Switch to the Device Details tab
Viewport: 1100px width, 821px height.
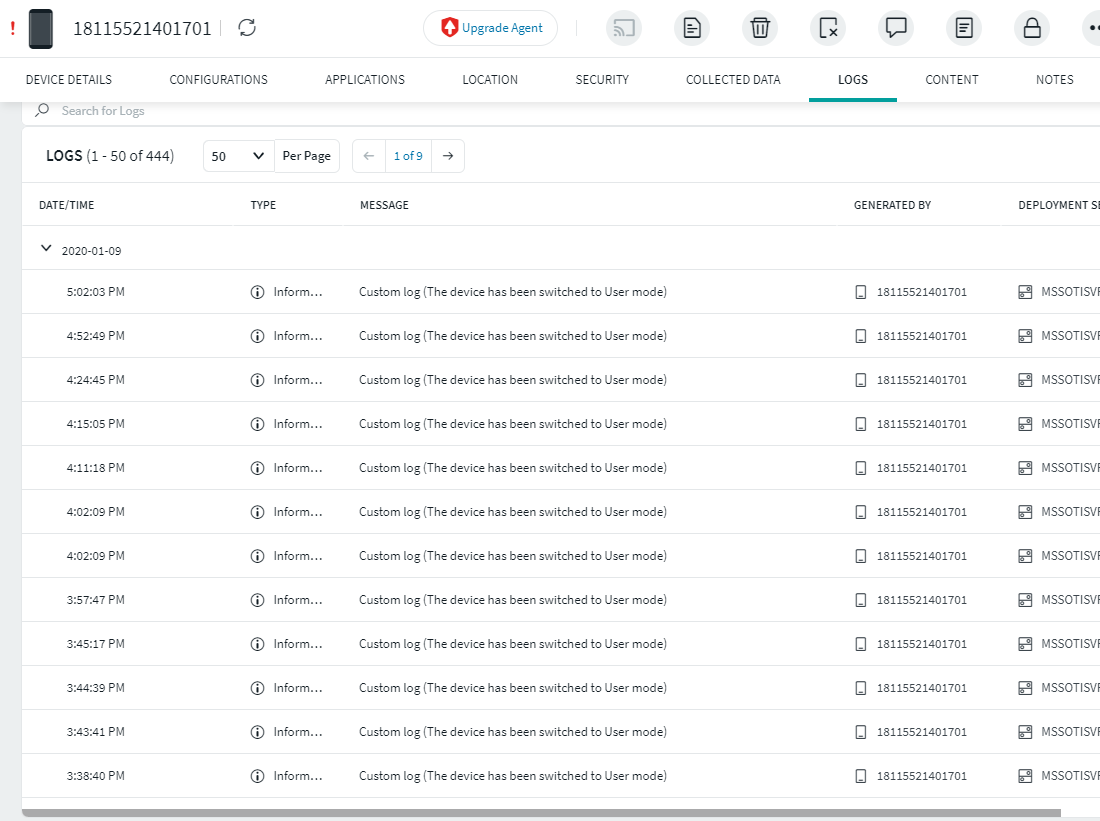[x=69, y=80]
